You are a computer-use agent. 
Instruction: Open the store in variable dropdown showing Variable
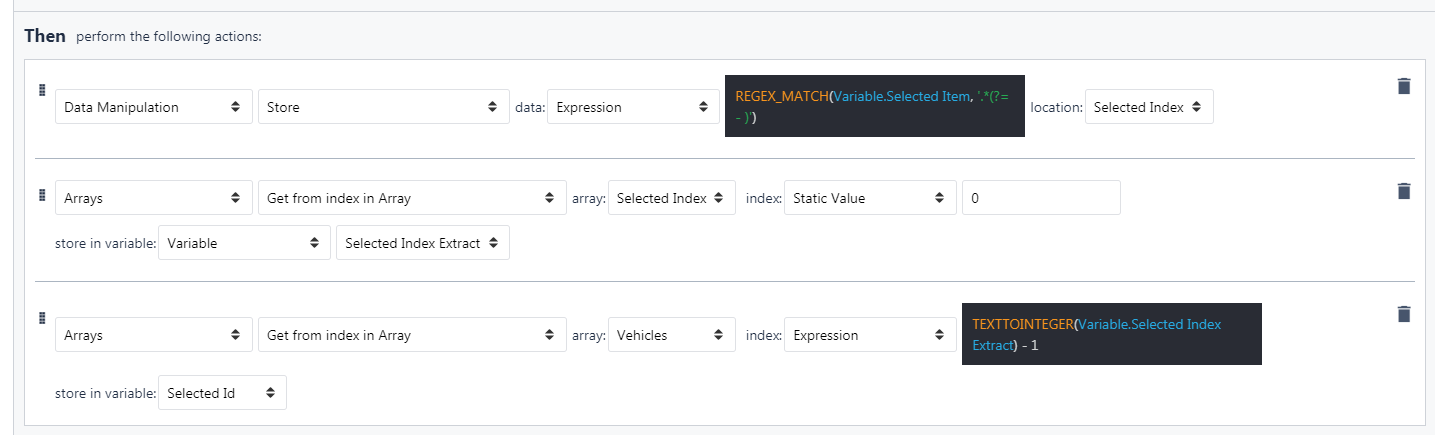[x=243, y=243]
